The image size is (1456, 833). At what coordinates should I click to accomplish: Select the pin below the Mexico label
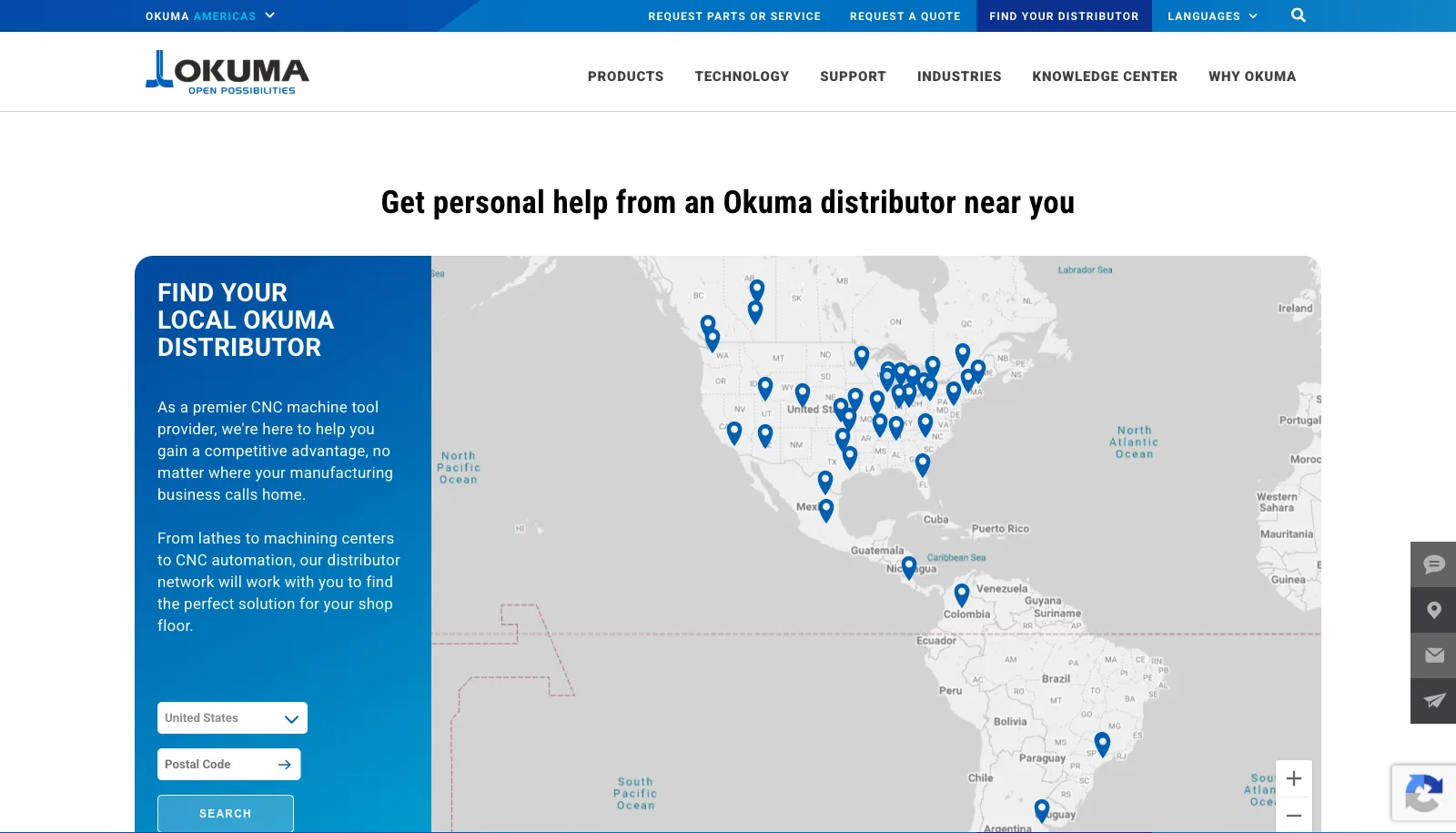tap(826, 510)
